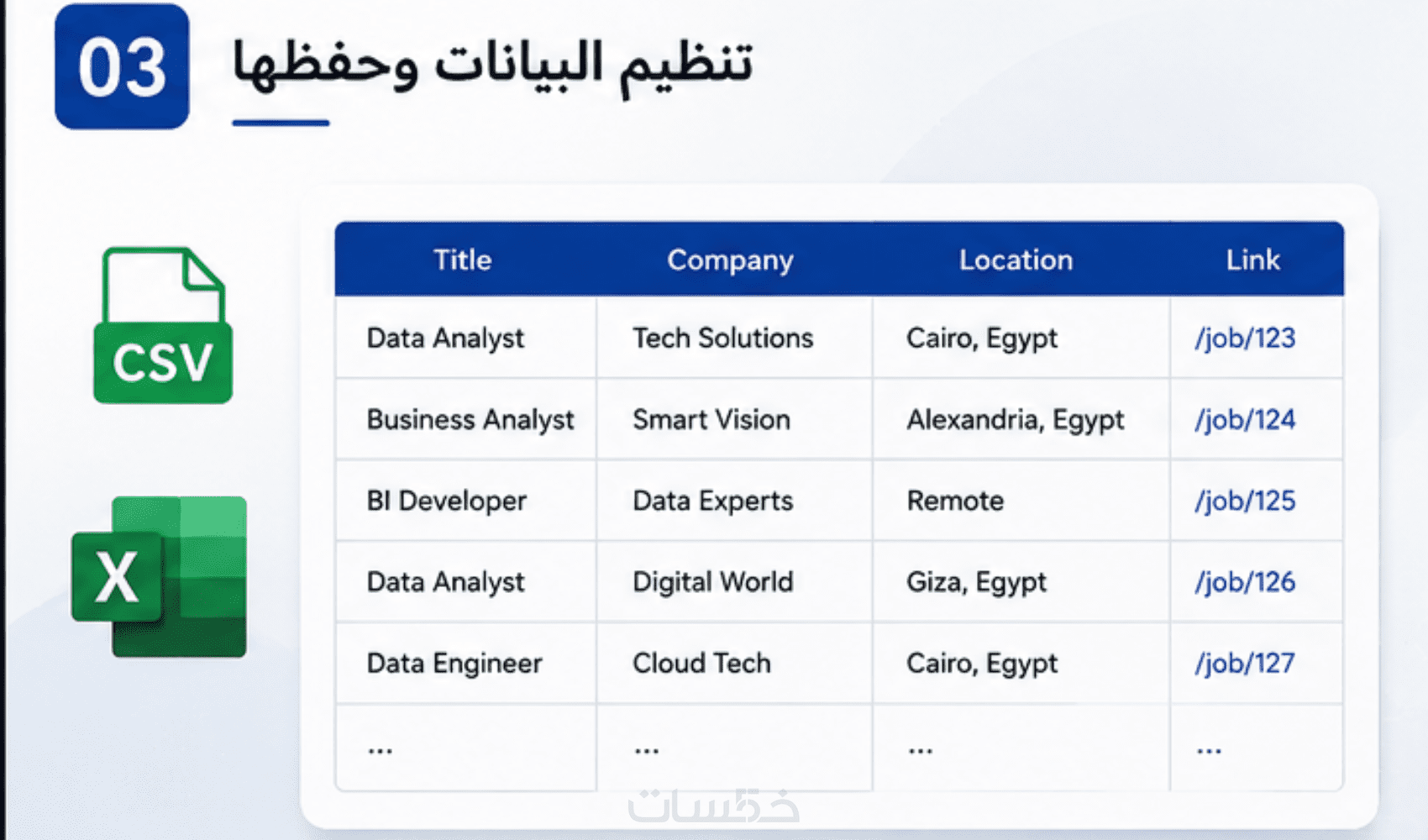Screen dimensions: 1428x840
Task: Click the Company column header
Action: click(730, 260)
